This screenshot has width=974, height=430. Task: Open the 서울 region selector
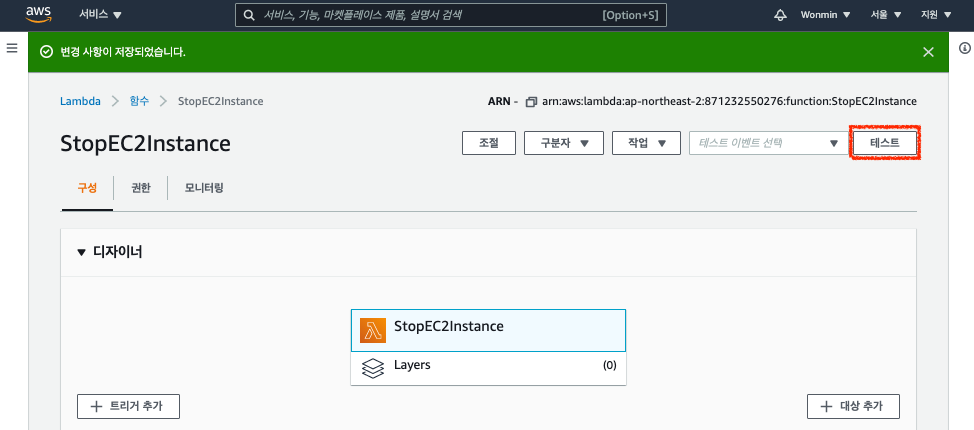point(886,15)
